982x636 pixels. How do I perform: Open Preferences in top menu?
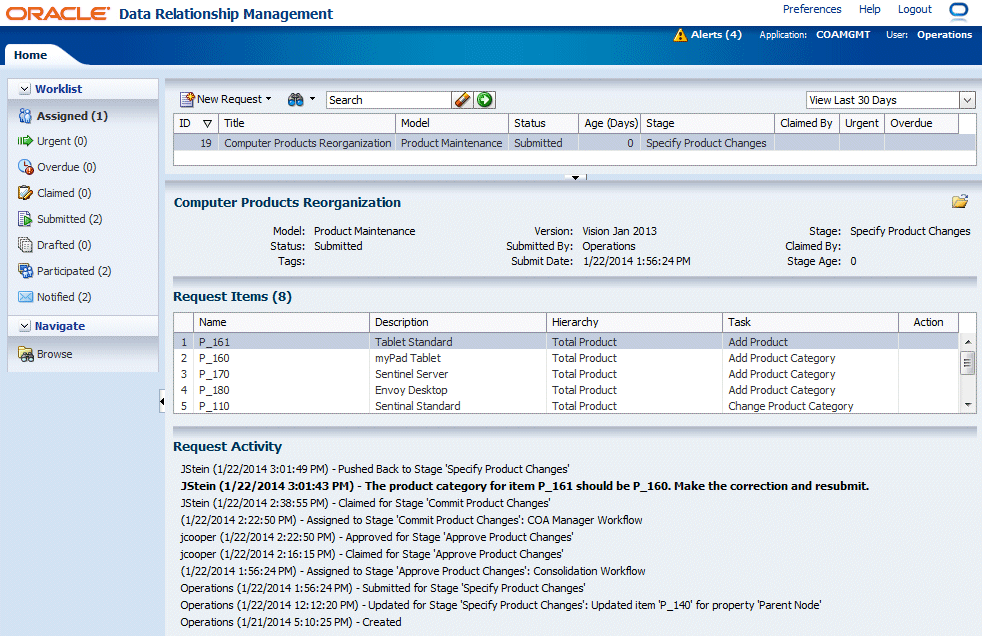(x=811, y=9)
